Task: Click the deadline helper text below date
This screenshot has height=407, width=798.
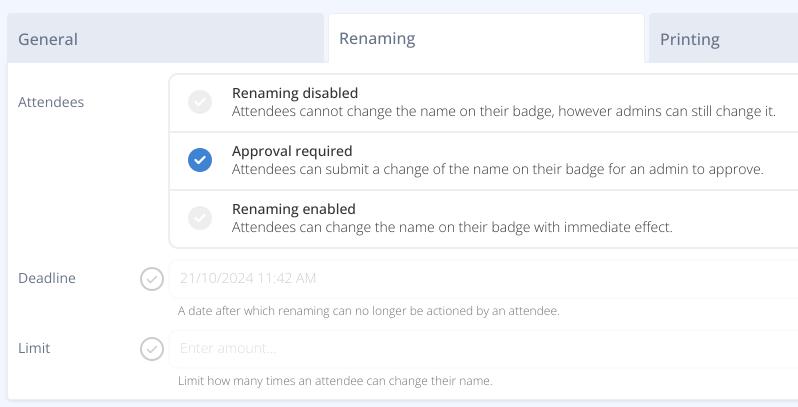Action: tap(368, 311)
